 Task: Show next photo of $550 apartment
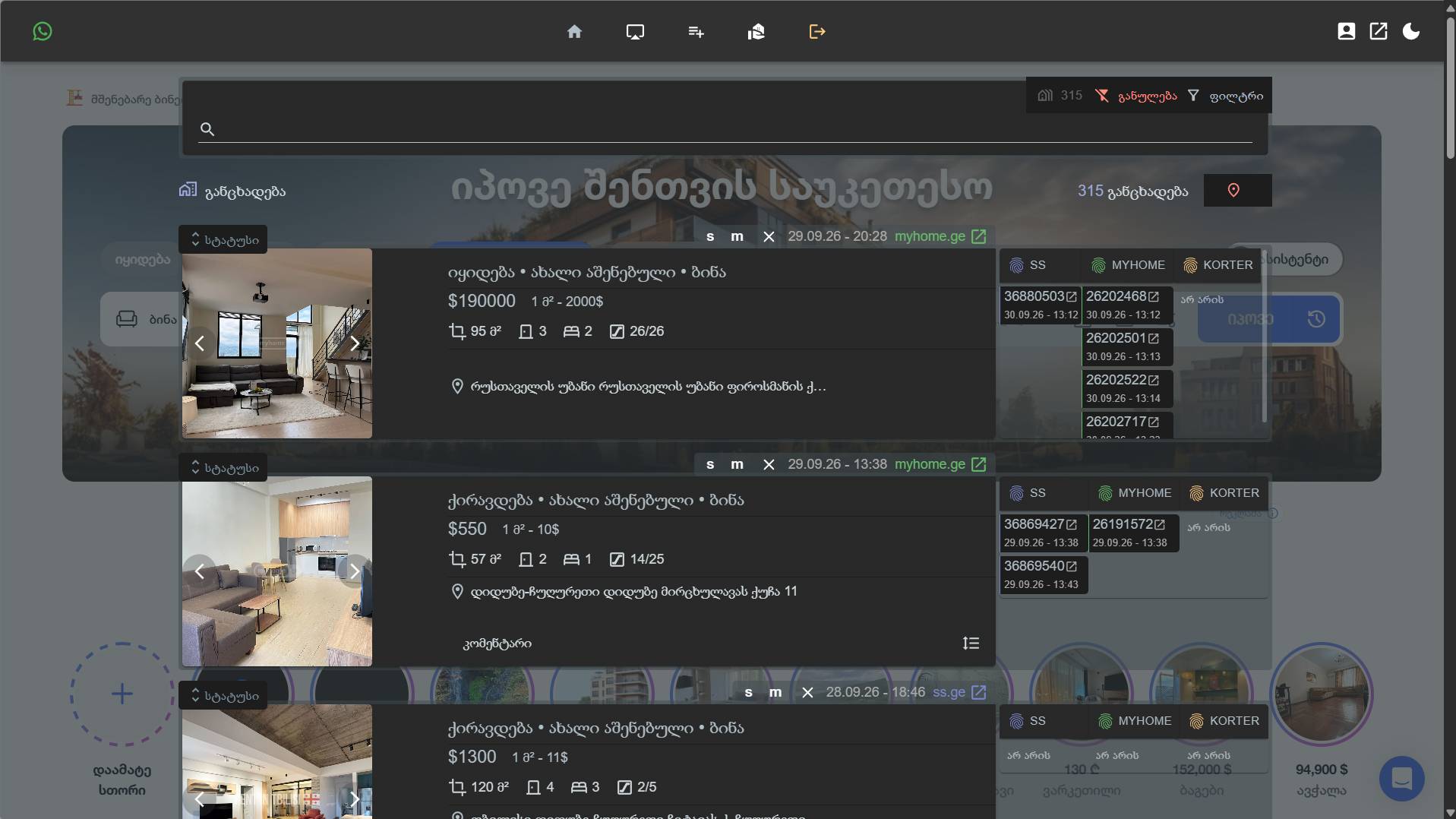[355, 571]
